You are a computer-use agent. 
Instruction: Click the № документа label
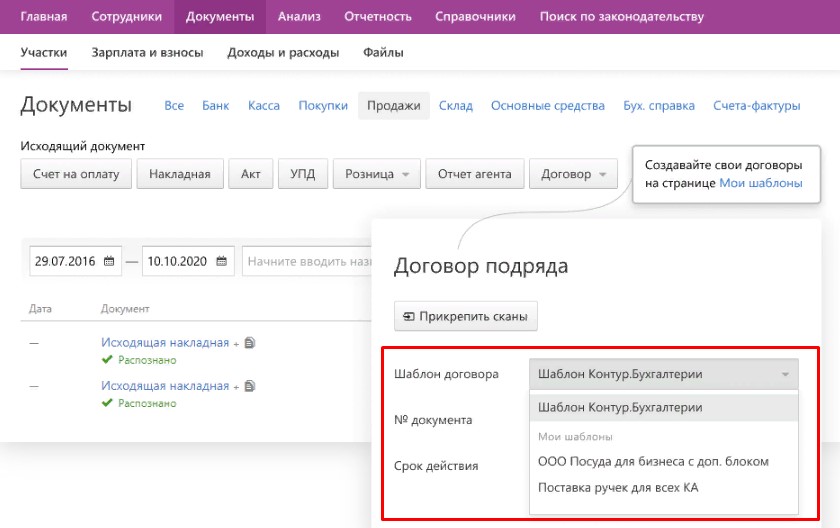tap(433, 420)
